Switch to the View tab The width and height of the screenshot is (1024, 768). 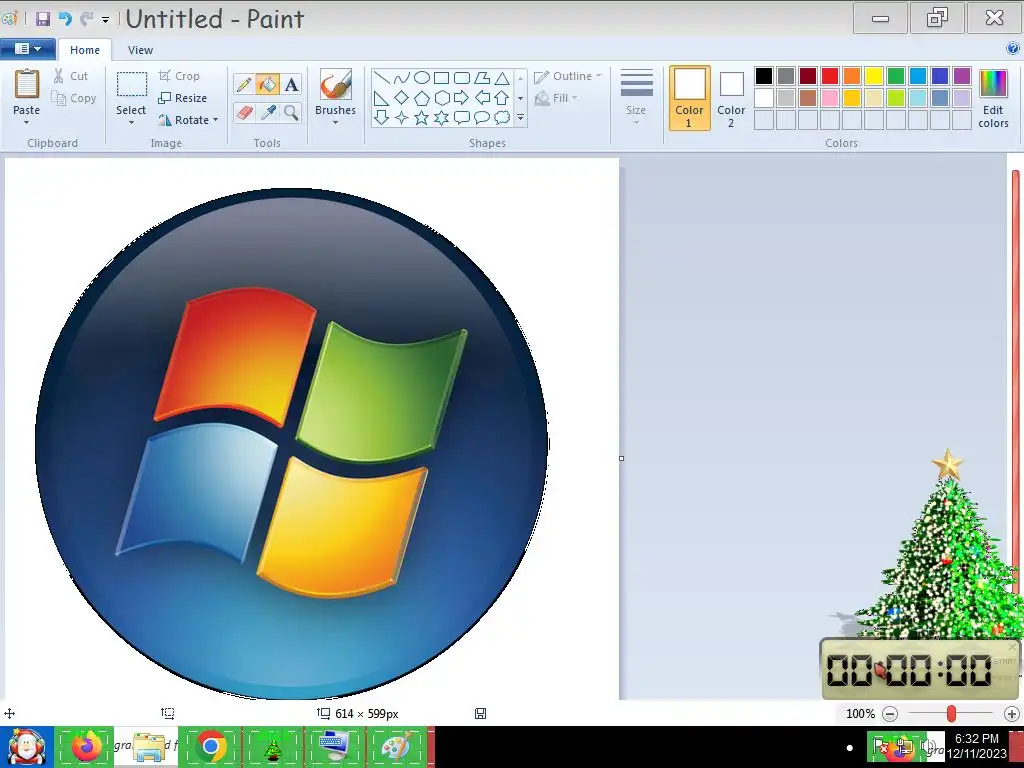point(140,50)
